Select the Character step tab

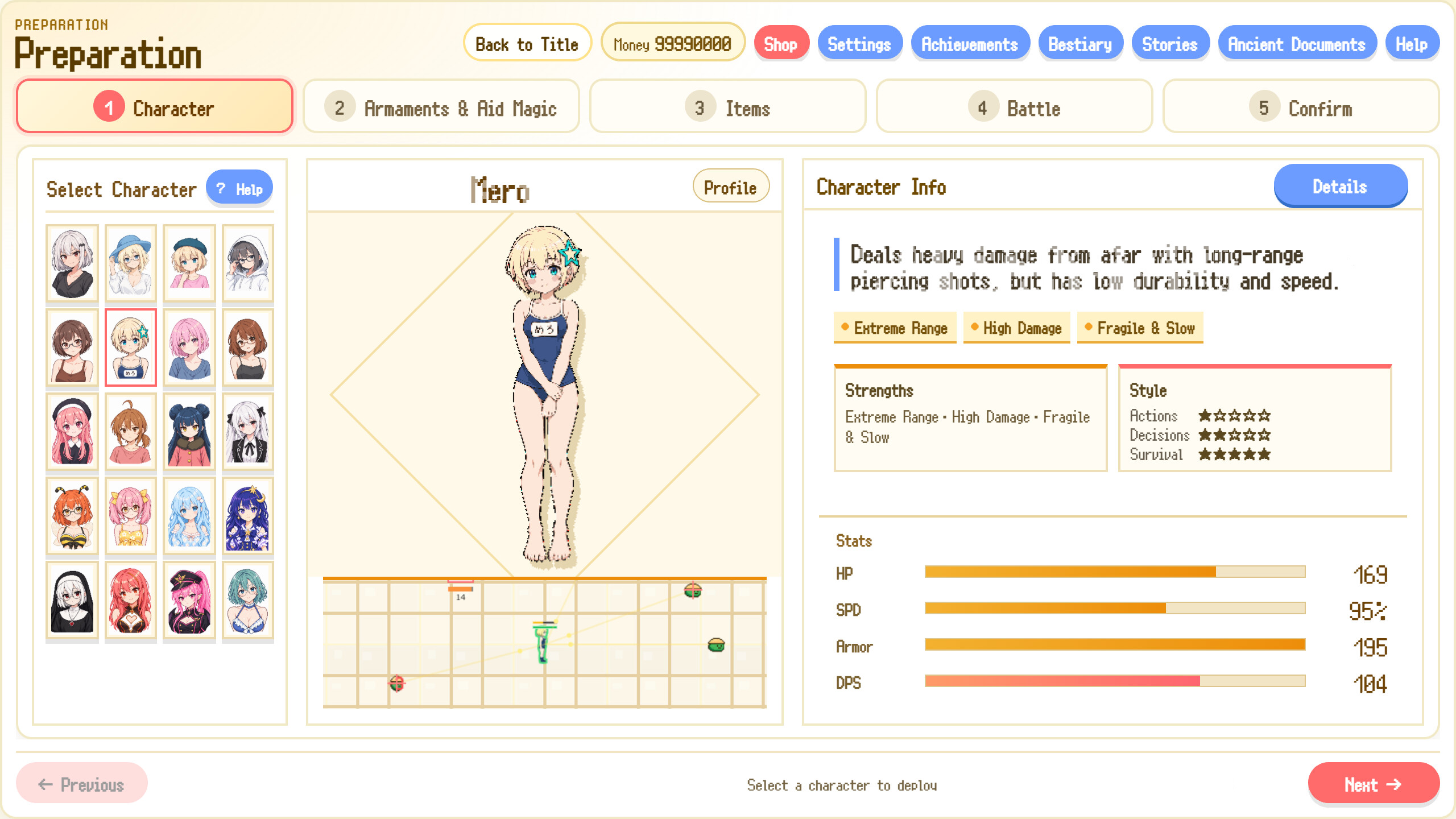(155, 106)
